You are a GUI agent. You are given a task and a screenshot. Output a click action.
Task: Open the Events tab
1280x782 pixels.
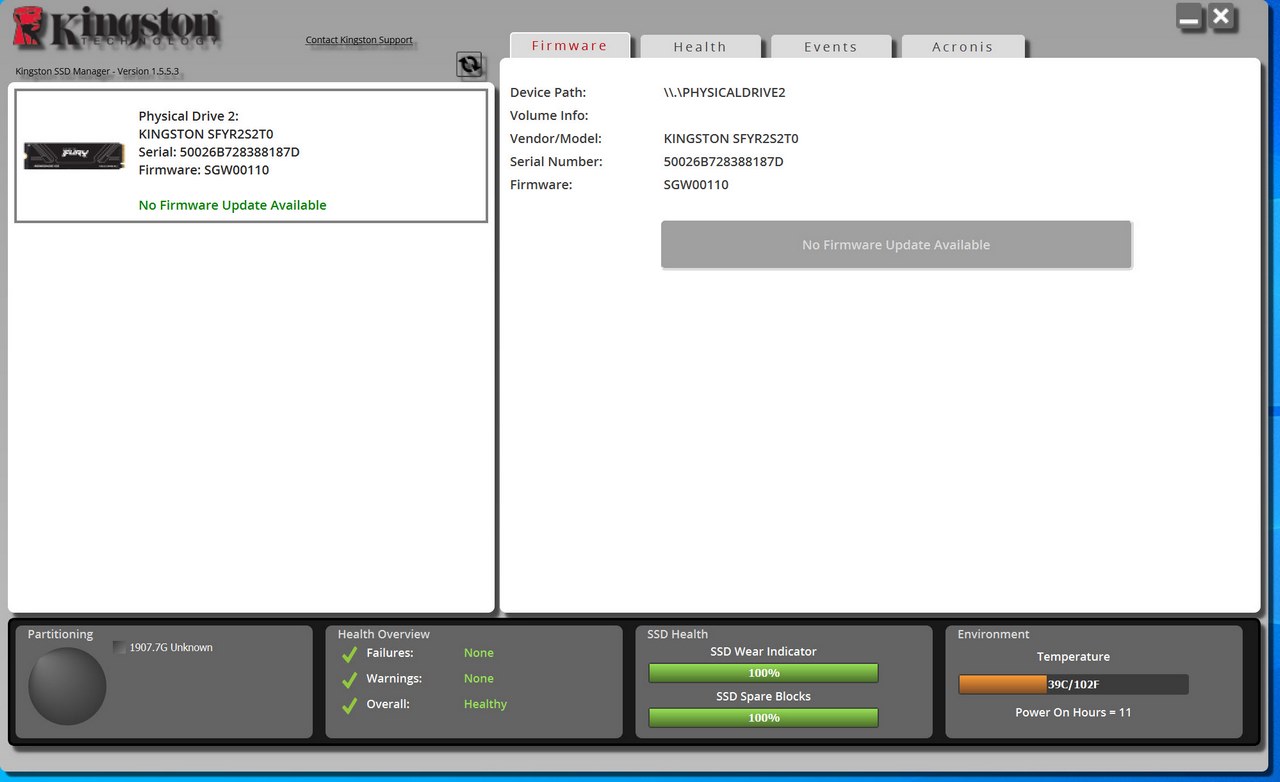(831, 47)
